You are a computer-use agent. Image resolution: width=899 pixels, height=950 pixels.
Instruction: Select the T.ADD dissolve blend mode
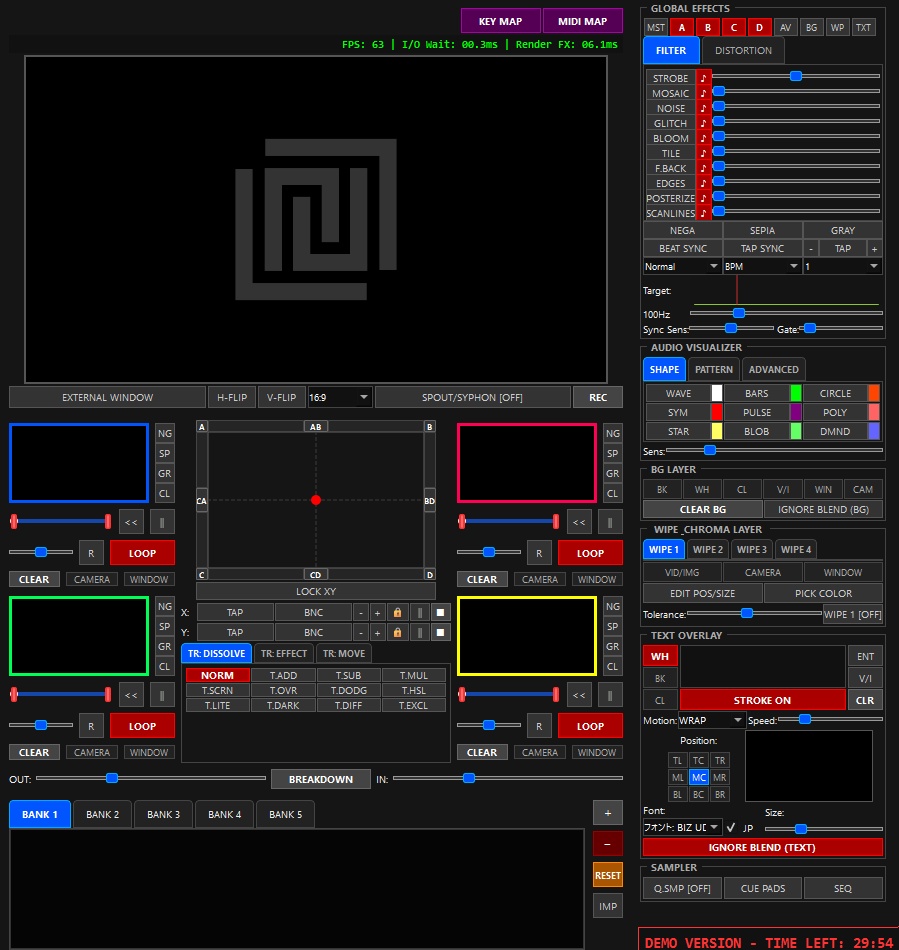283,676
